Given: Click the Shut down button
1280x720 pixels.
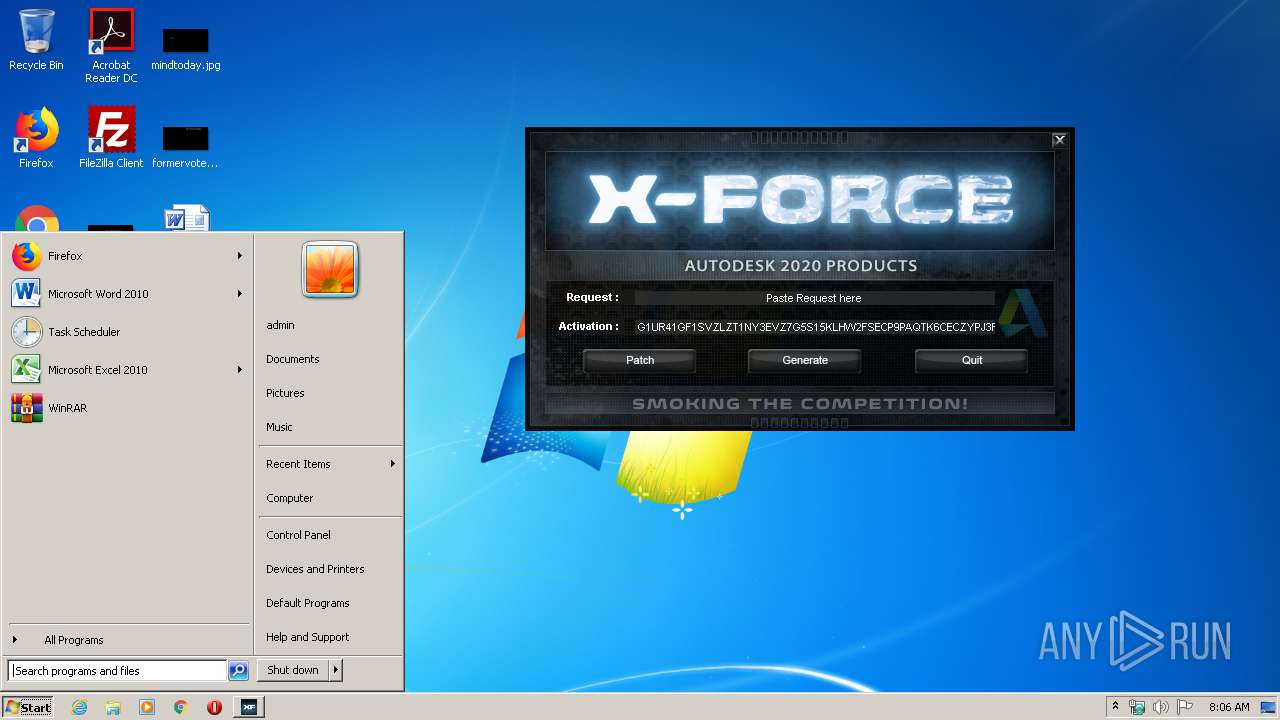Looking at the screenshot, I should tap(293, 670).
